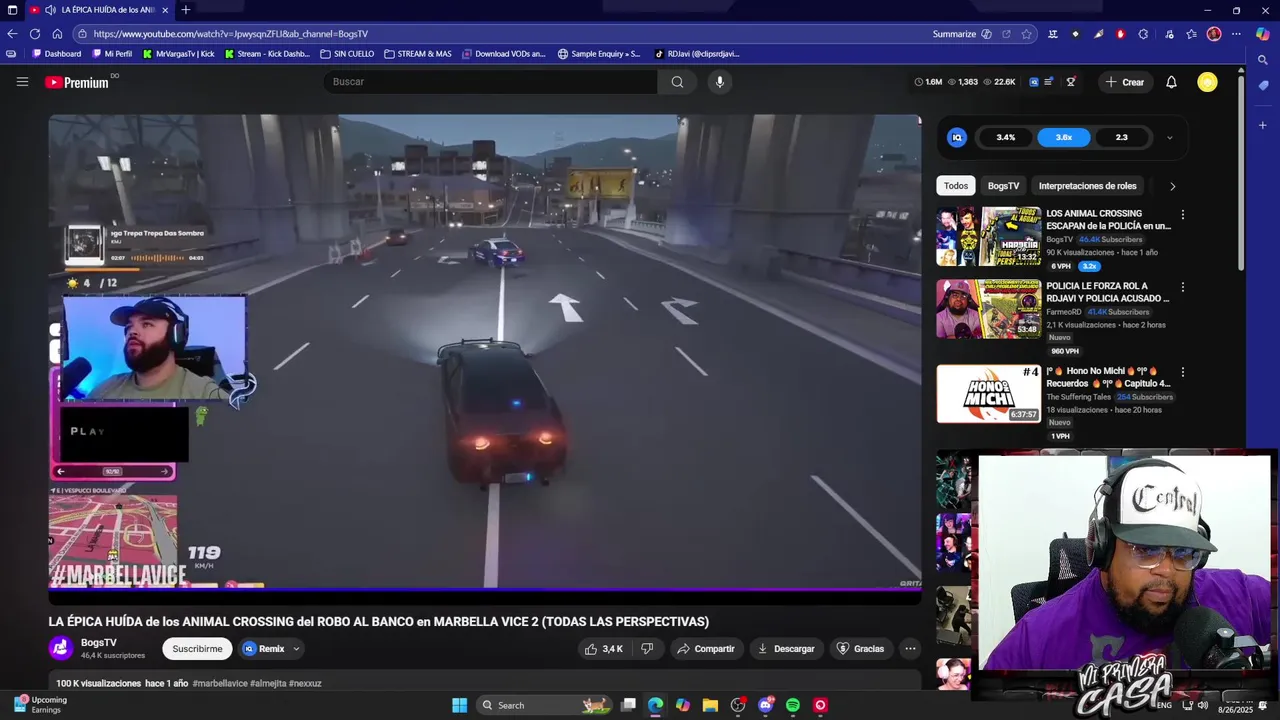Select the Todos filter chip
This screenshot has height=720, width=1280.
pos(956,186)
